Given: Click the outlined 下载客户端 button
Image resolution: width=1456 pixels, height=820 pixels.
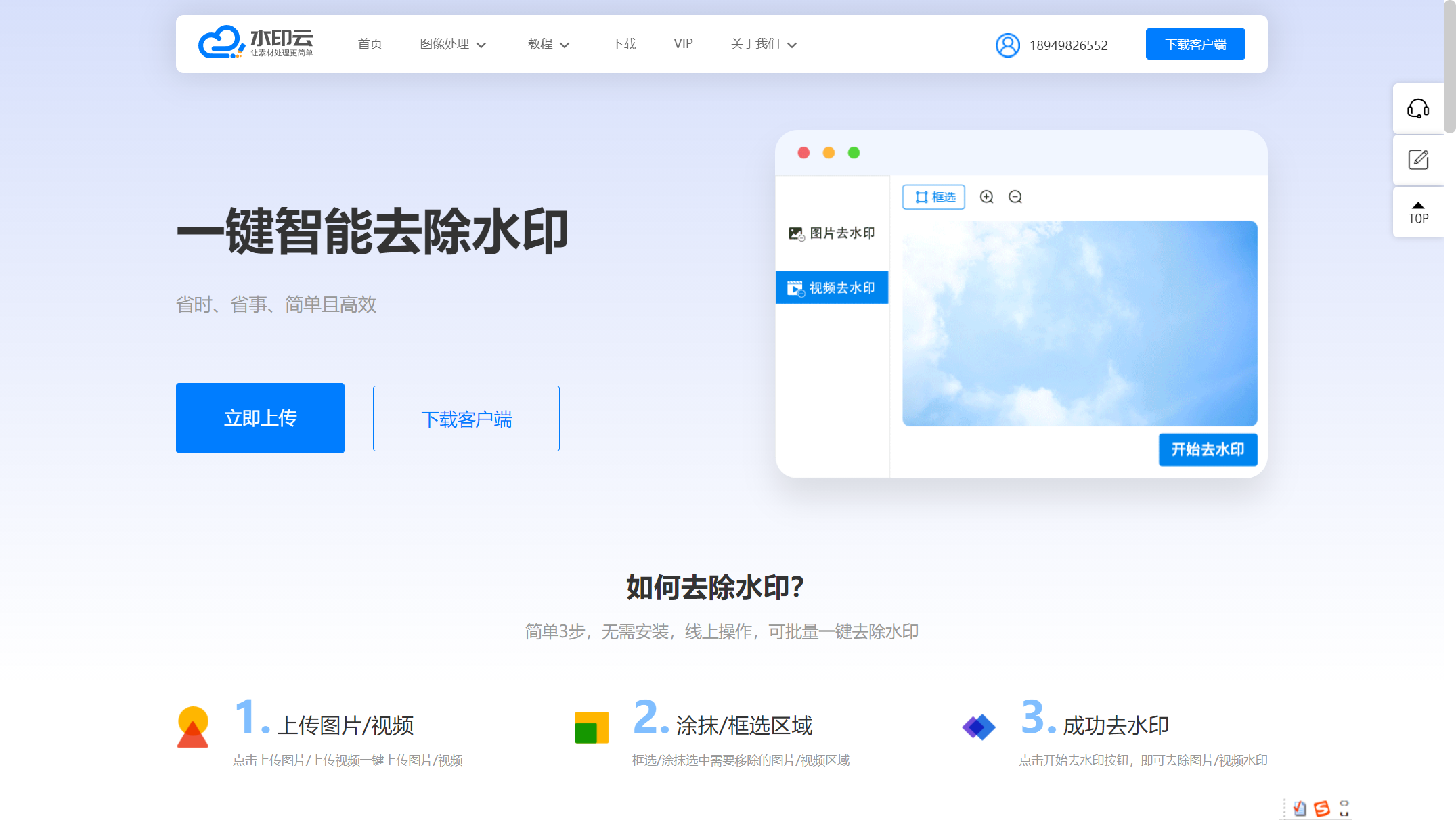Looking at the screenshot, I should pos(466,419).
